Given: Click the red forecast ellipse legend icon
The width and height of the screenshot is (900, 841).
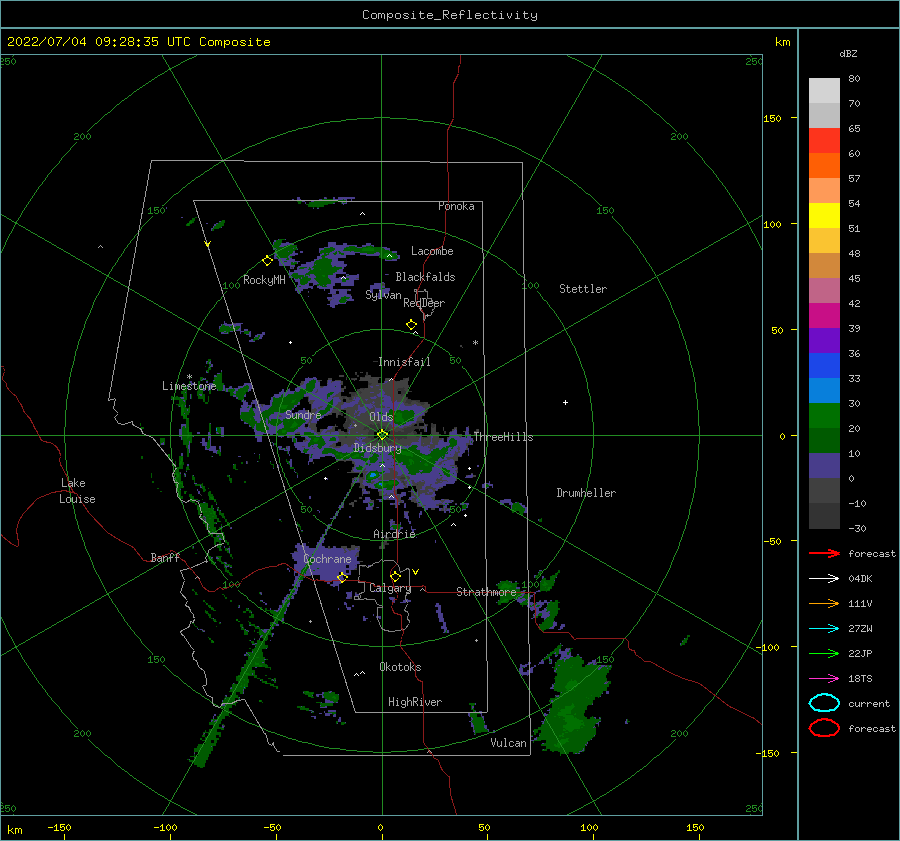Looking at the screenshot, I should [824, 728].
